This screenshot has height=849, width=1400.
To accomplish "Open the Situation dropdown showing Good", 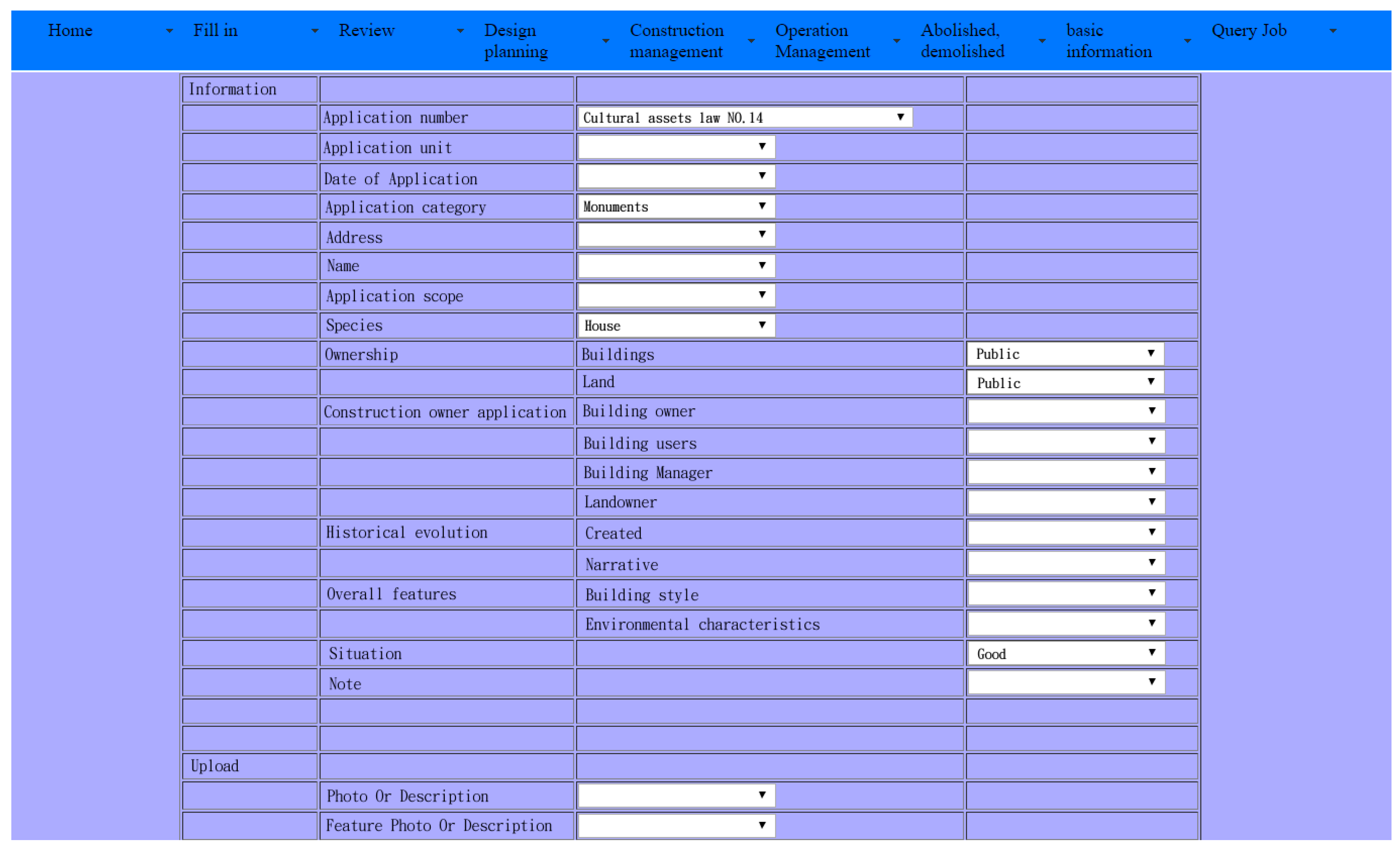I will click(1066, 653).
